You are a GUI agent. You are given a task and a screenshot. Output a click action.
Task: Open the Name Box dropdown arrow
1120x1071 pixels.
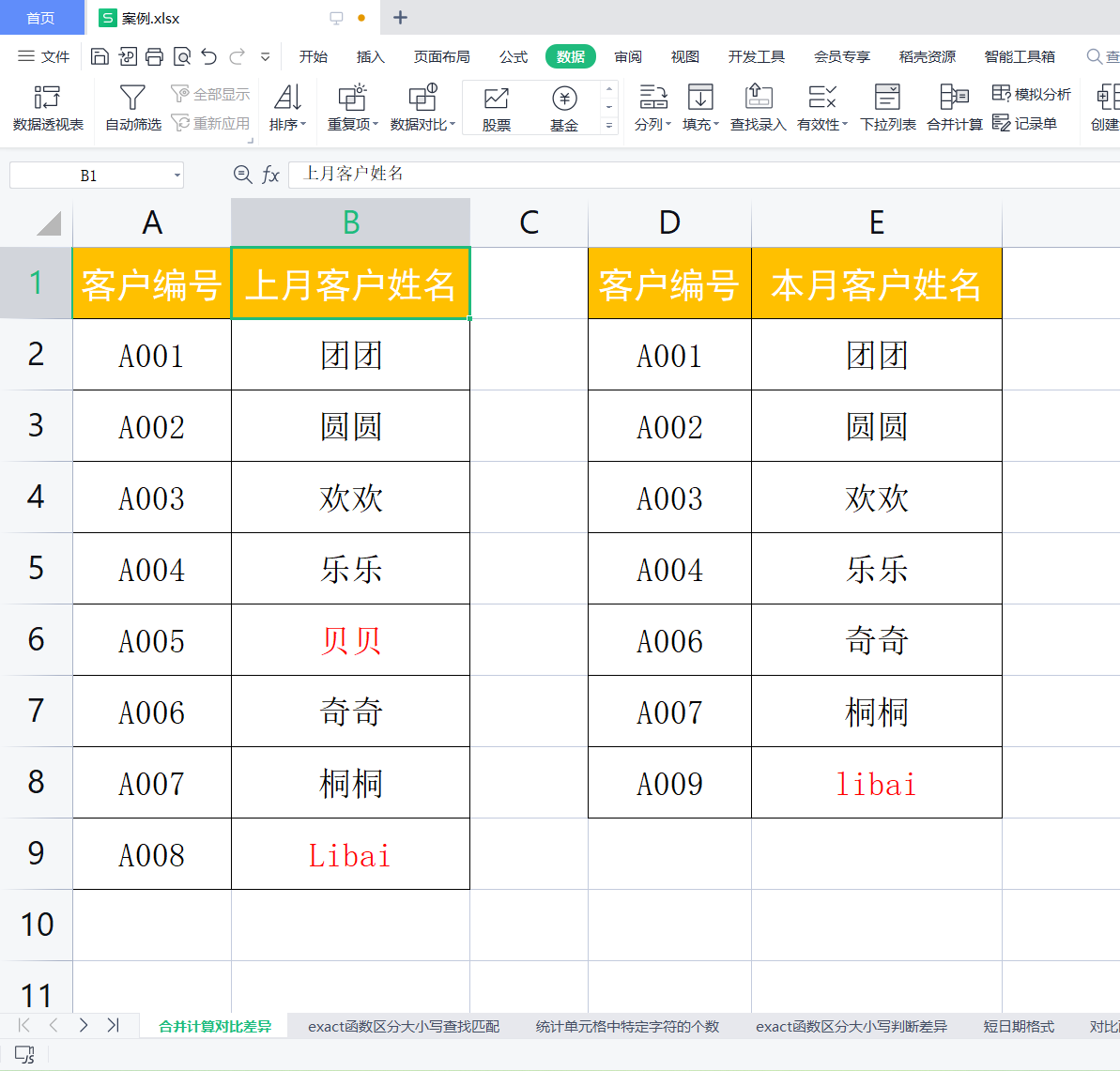click(177, 176)
